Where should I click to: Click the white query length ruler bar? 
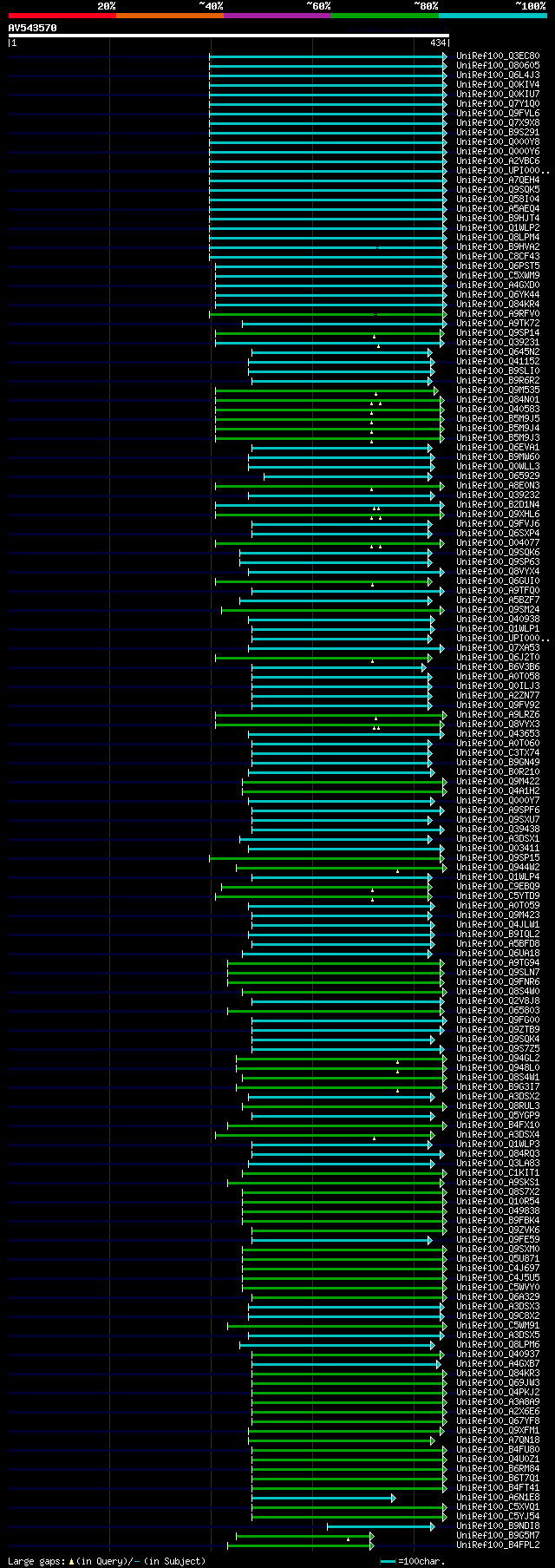click(228, 36)
